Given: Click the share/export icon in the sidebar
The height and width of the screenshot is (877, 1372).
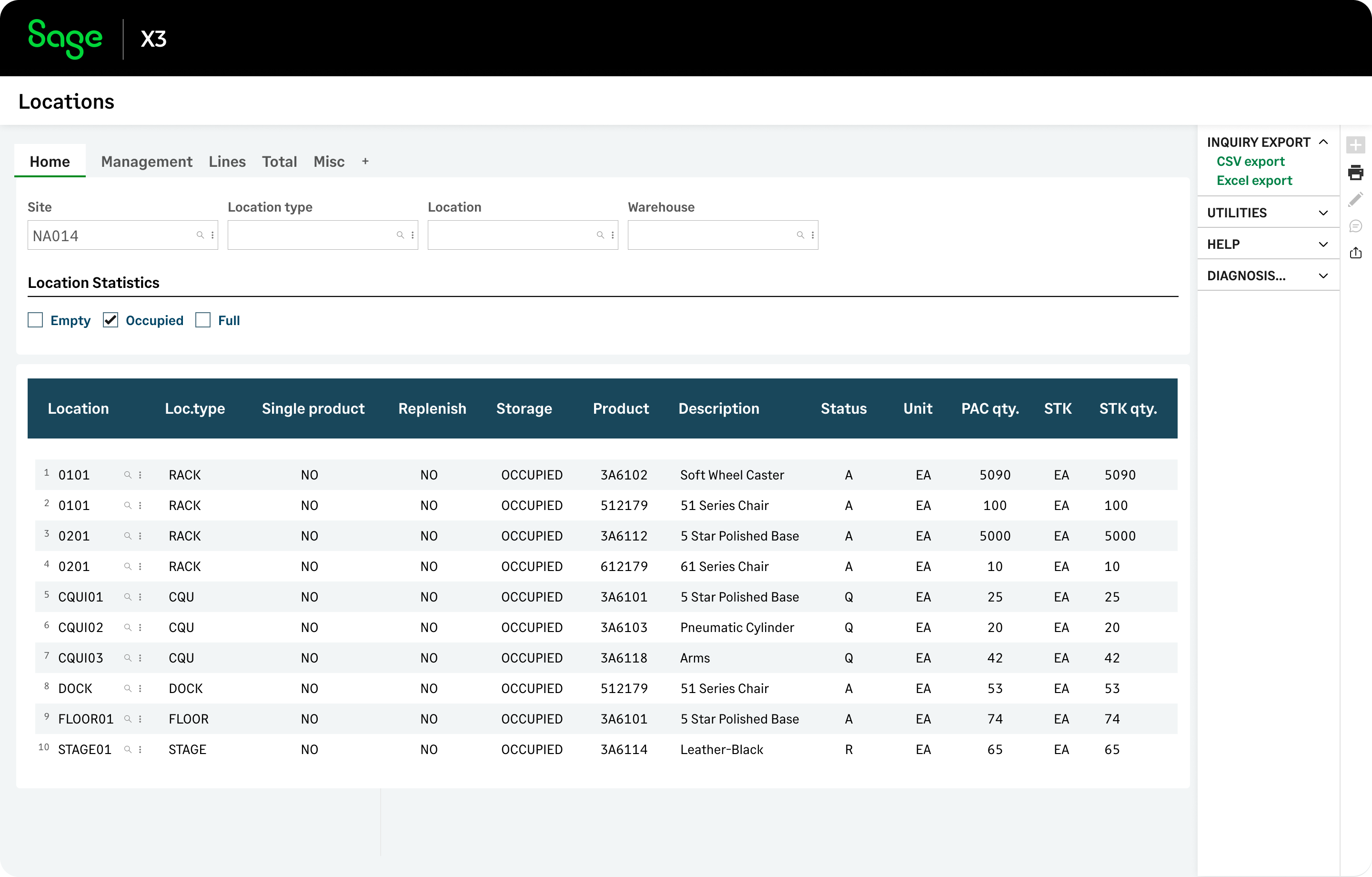Looking at the screenshot, I should 1355,253.
